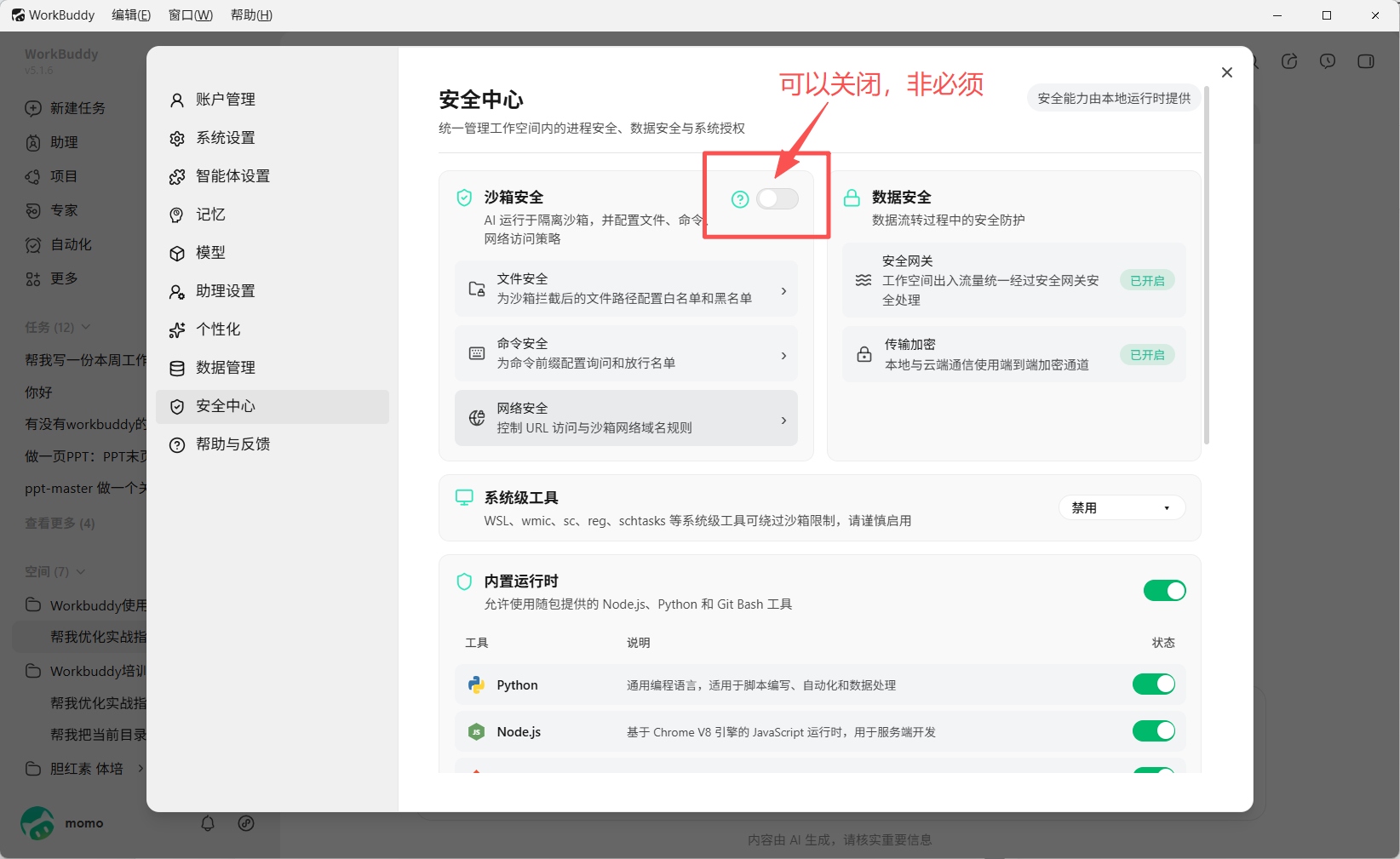Open the 编辑(E) menu
The height and width of the screenshot is (859, 1400).
tap(131, 15)
